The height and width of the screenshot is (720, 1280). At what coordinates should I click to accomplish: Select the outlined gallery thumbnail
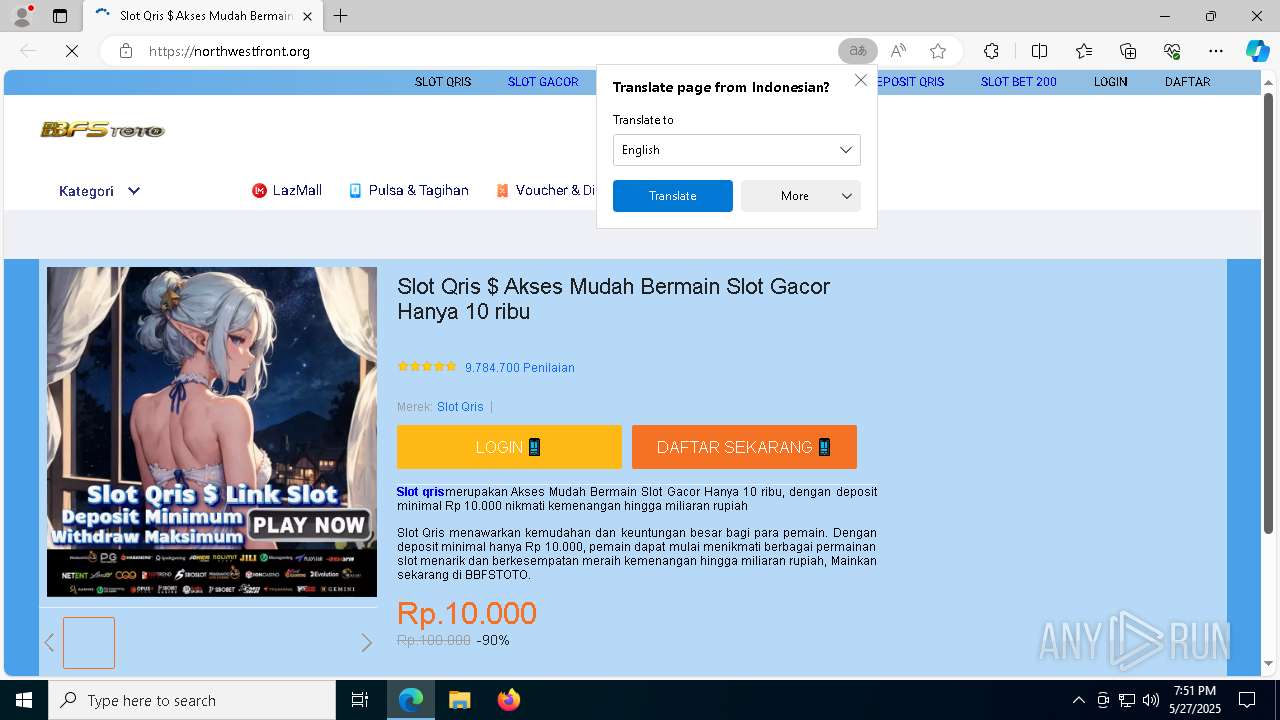89,643
